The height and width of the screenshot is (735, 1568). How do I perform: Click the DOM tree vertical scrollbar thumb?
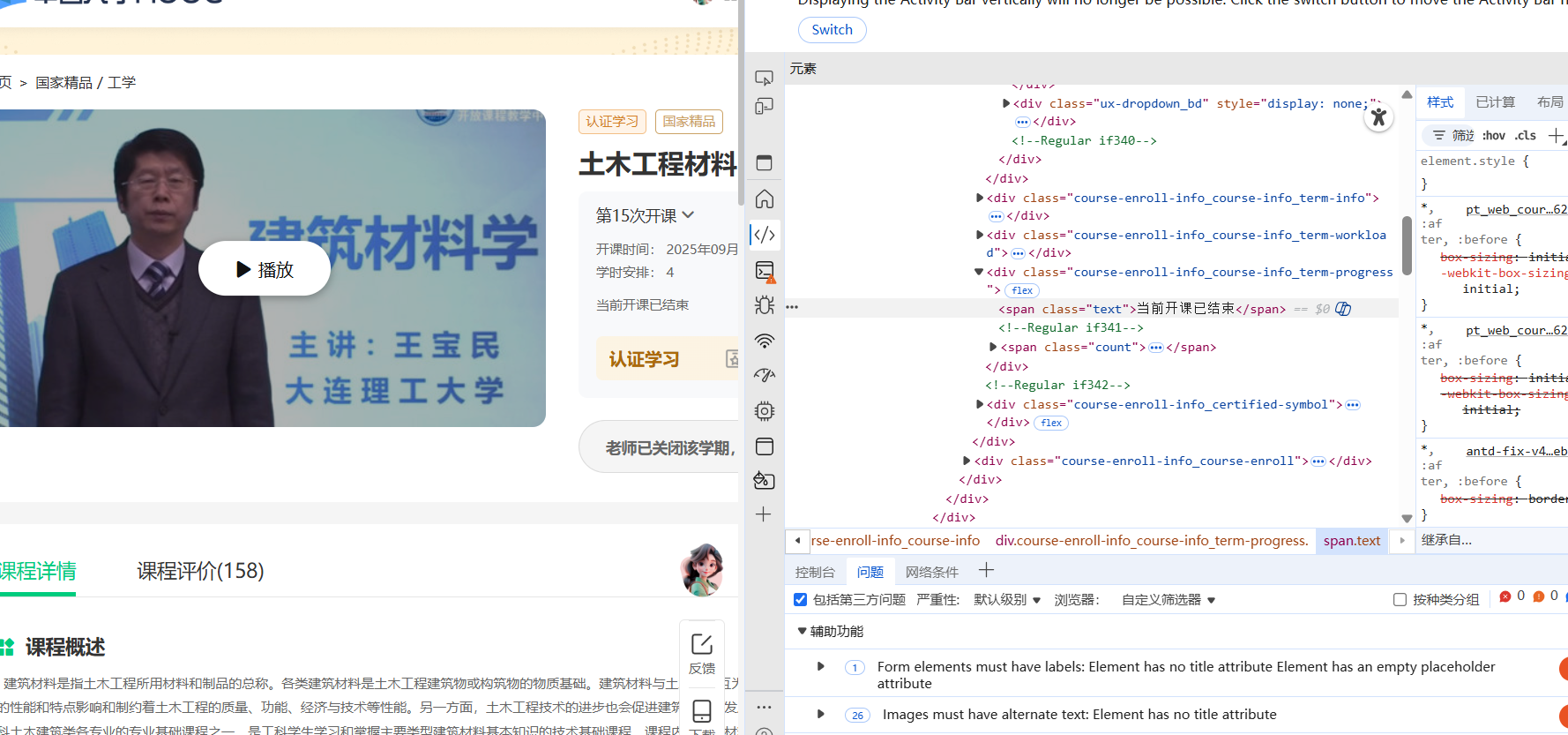1407,244
